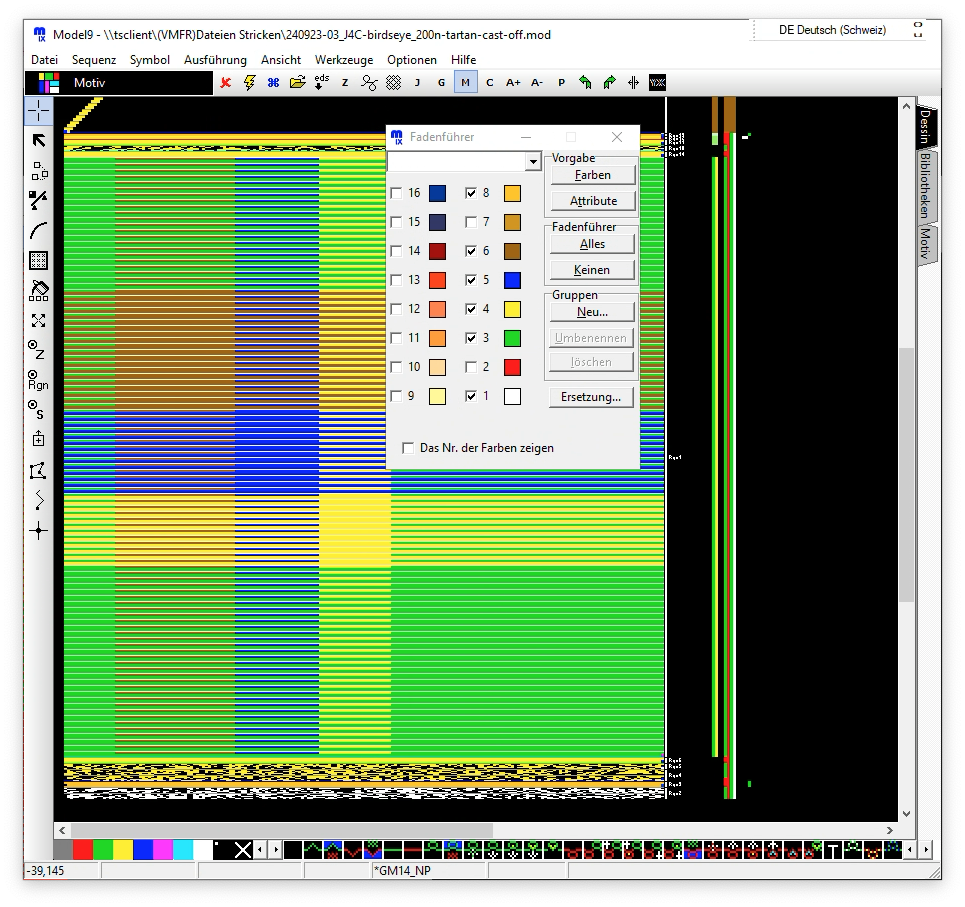Switch to the Bibliotheken side tab
This screenshot has width=965, height=907.
[926, 186]
